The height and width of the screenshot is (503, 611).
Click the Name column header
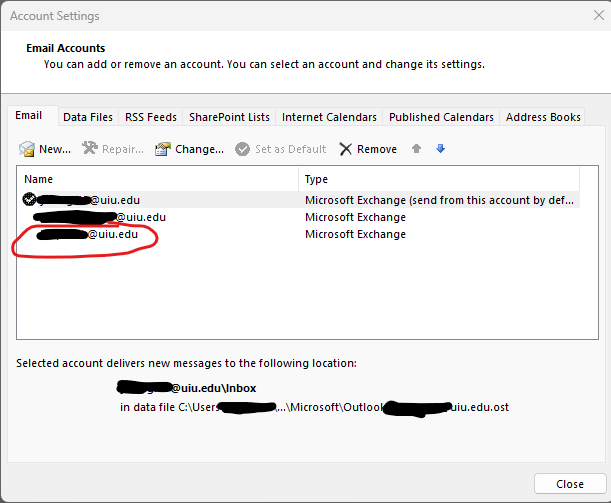pyautogui.click(x=160, y=179)
